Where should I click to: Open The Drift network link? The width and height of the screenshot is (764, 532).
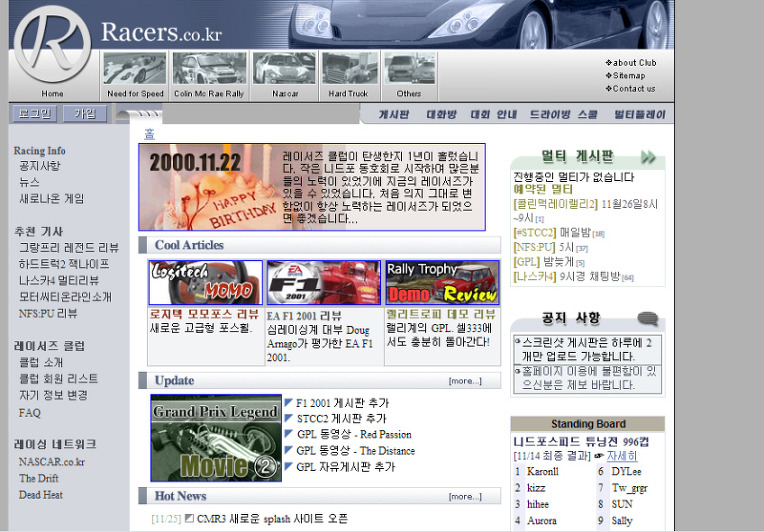click(x=38, y=478)
